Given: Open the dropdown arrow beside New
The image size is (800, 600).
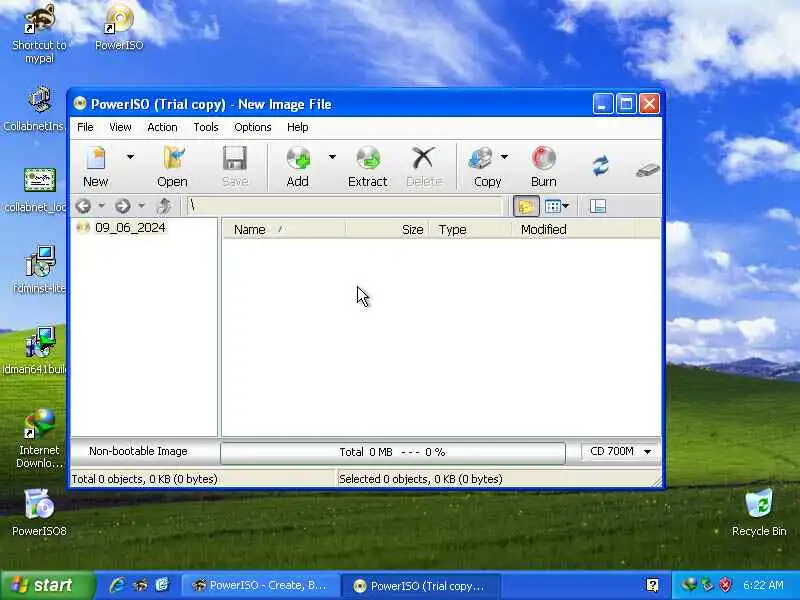Looking at the screenshot, I should 131,157.
